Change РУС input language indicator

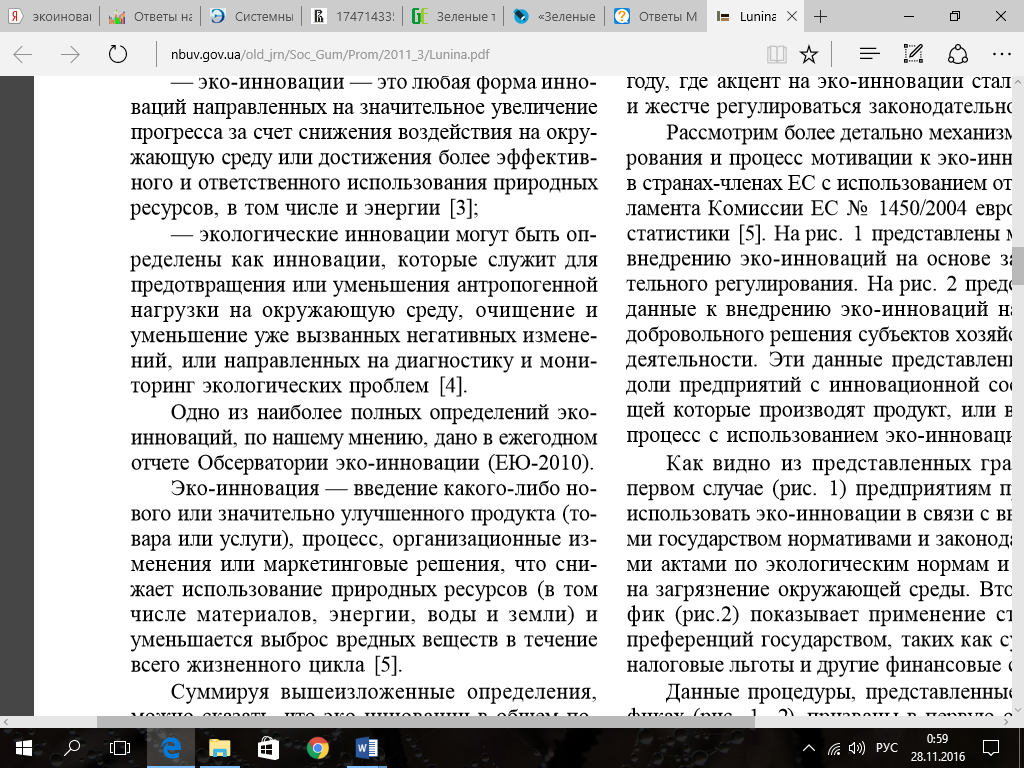pos(886,748)
